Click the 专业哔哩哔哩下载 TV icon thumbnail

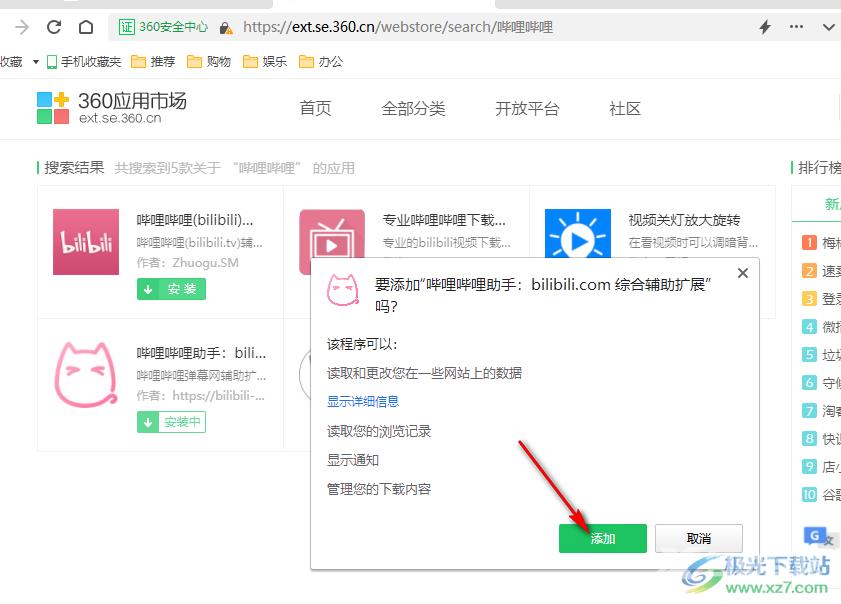click(x=331, y=234)
